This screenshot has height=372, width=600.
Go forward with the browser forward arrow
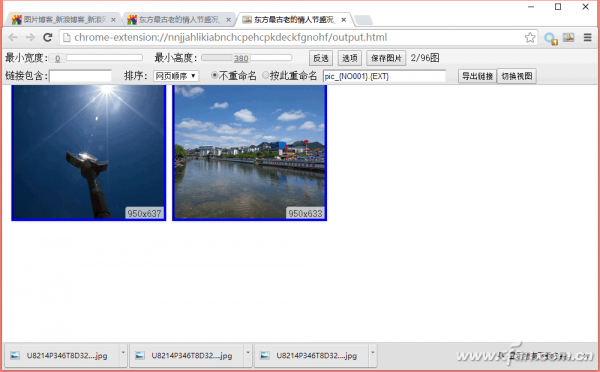point(30,38)
